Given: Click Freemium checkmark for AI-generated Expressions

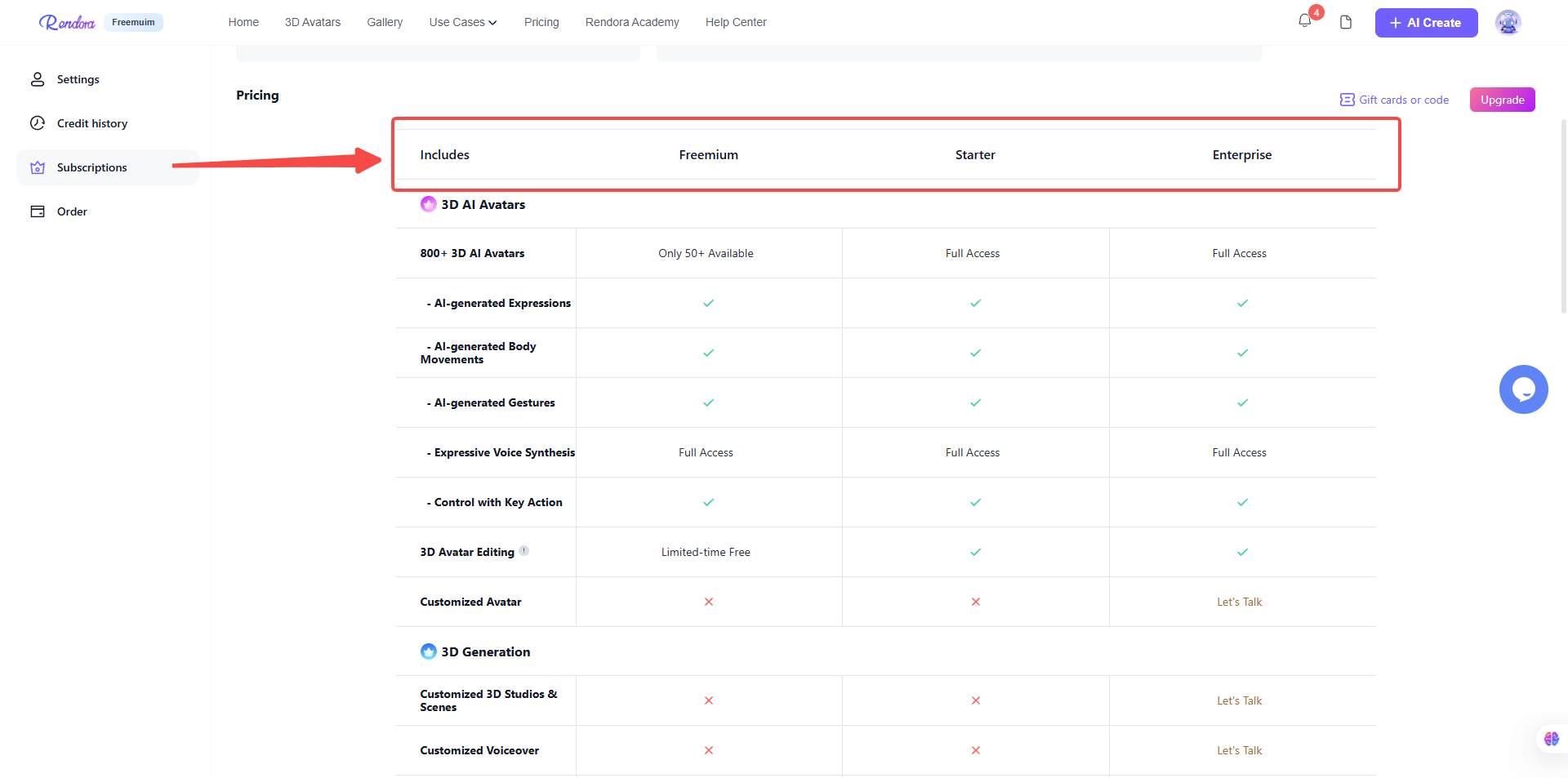Looking at the screenshot, I should 708,303.
